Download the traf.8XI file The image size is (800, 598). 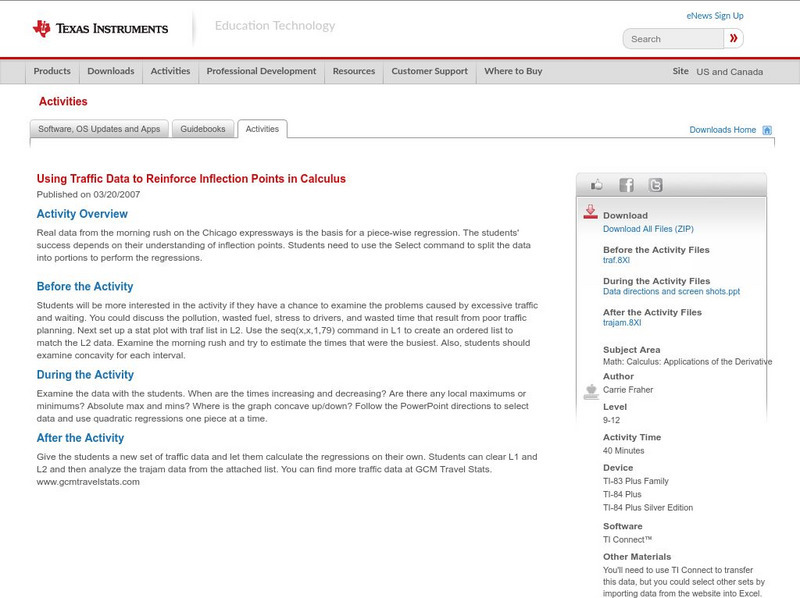[x=616, y=260]
